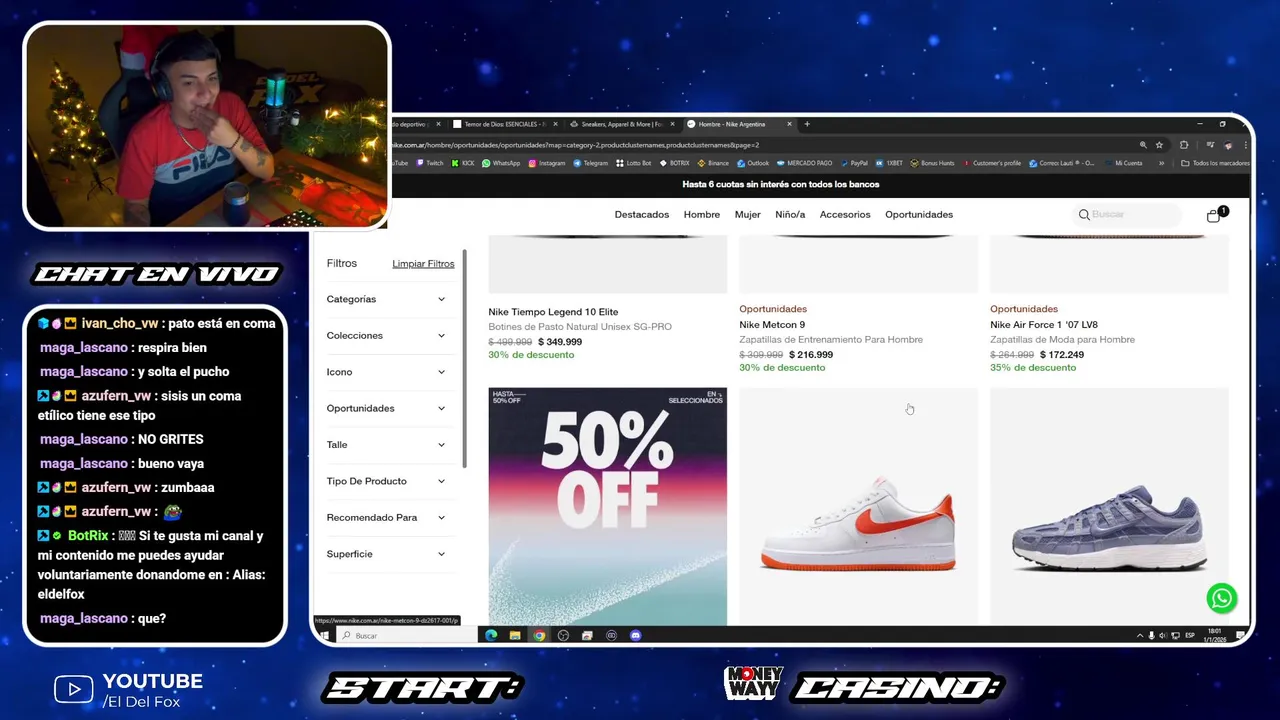Open File Explorer from the taskbar

tap(515, 635)
